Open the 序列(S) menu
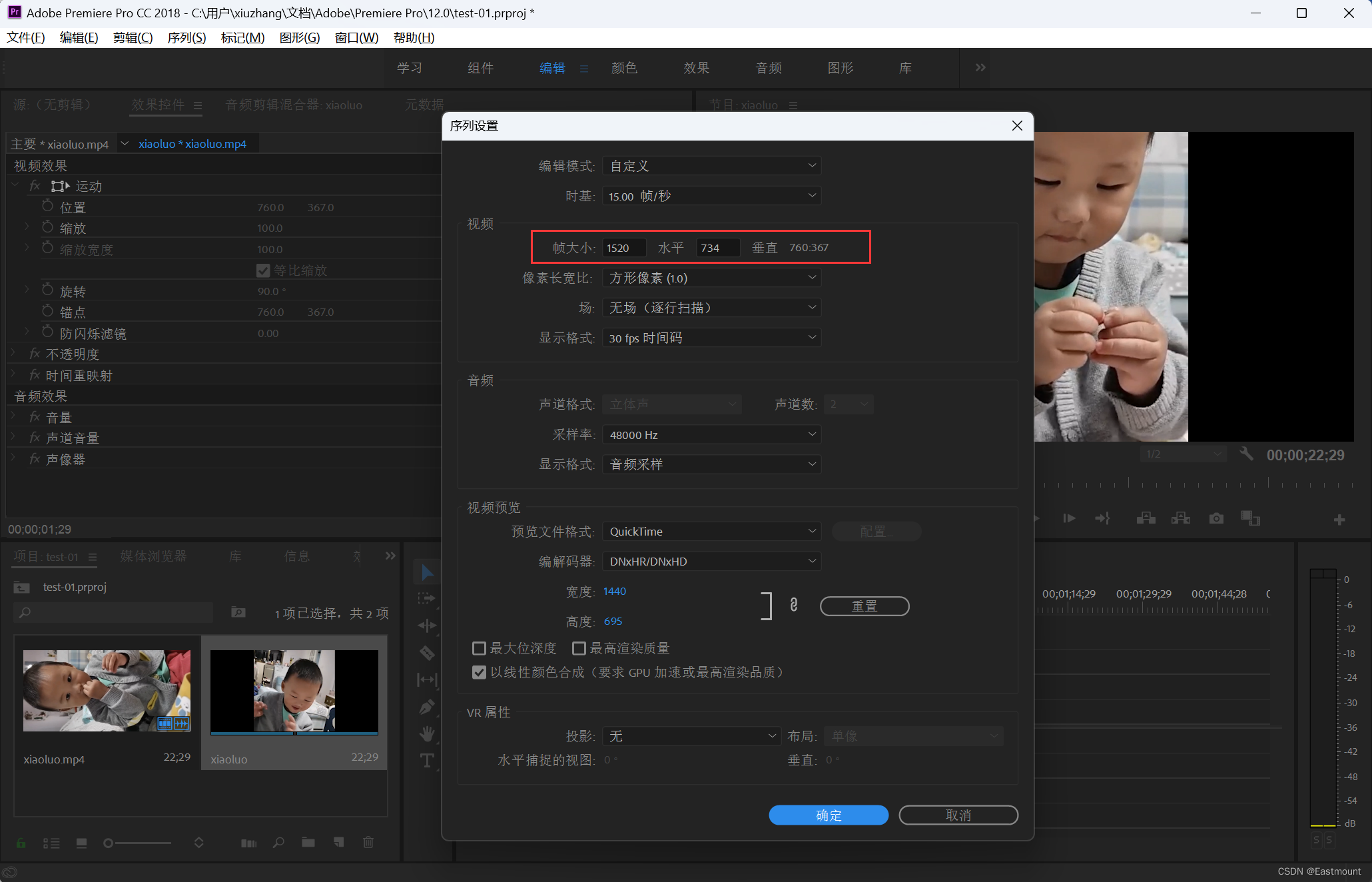Screen dimensions: 1372x882 tap(186, 38)
